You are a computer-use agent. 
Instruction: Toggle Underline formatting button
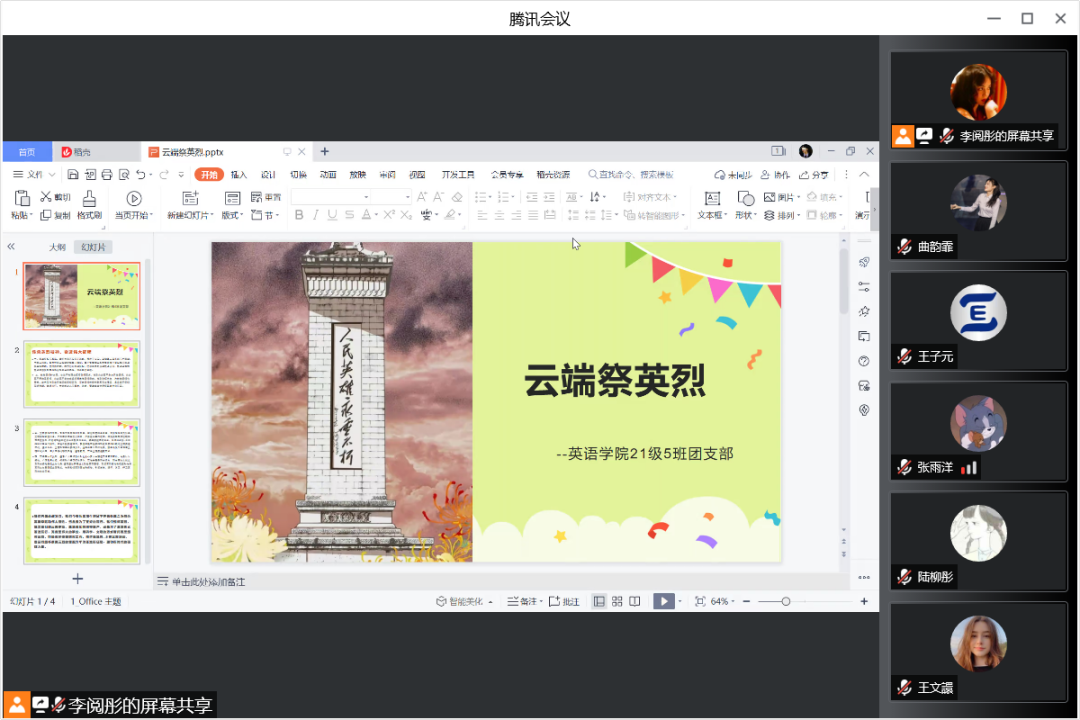click(x=332, y=215)
